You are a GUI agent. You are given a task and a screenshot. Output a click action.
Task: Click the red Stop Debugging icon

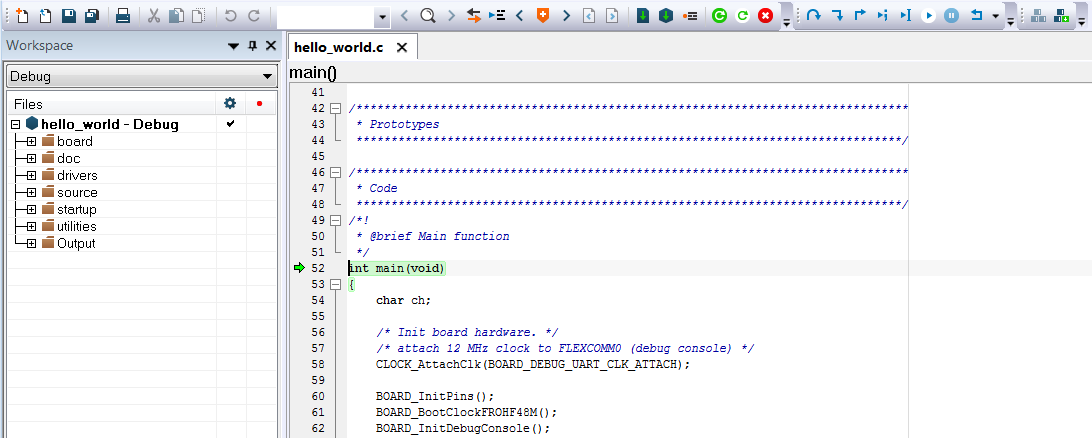(765, 16)
